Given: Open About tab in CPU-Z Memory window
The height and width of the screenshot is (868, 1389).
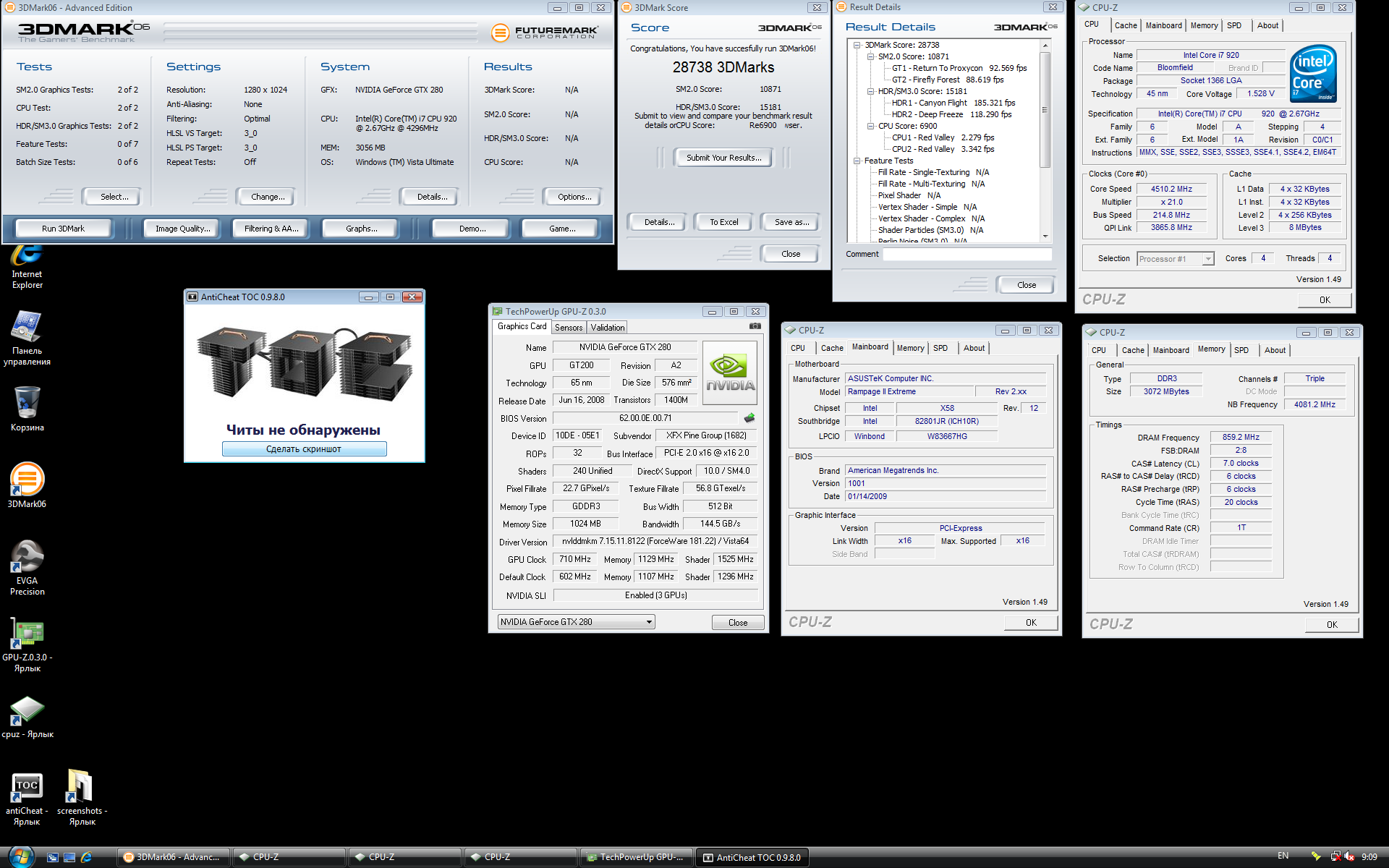Looking at the screenshot, I should click(1275, 350).
